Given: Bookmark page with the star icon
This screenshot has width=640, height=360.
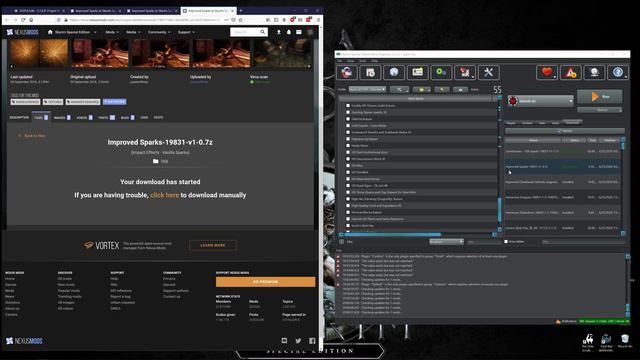Looking at the screenshot, I should click(240, 20).
